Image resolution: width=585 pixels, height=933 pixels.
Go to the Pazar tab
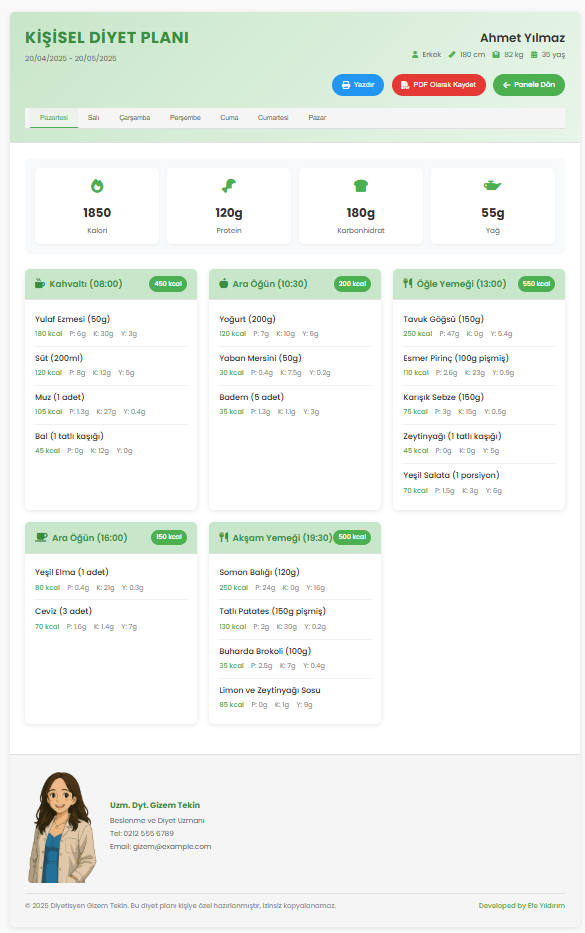point(317,118)
